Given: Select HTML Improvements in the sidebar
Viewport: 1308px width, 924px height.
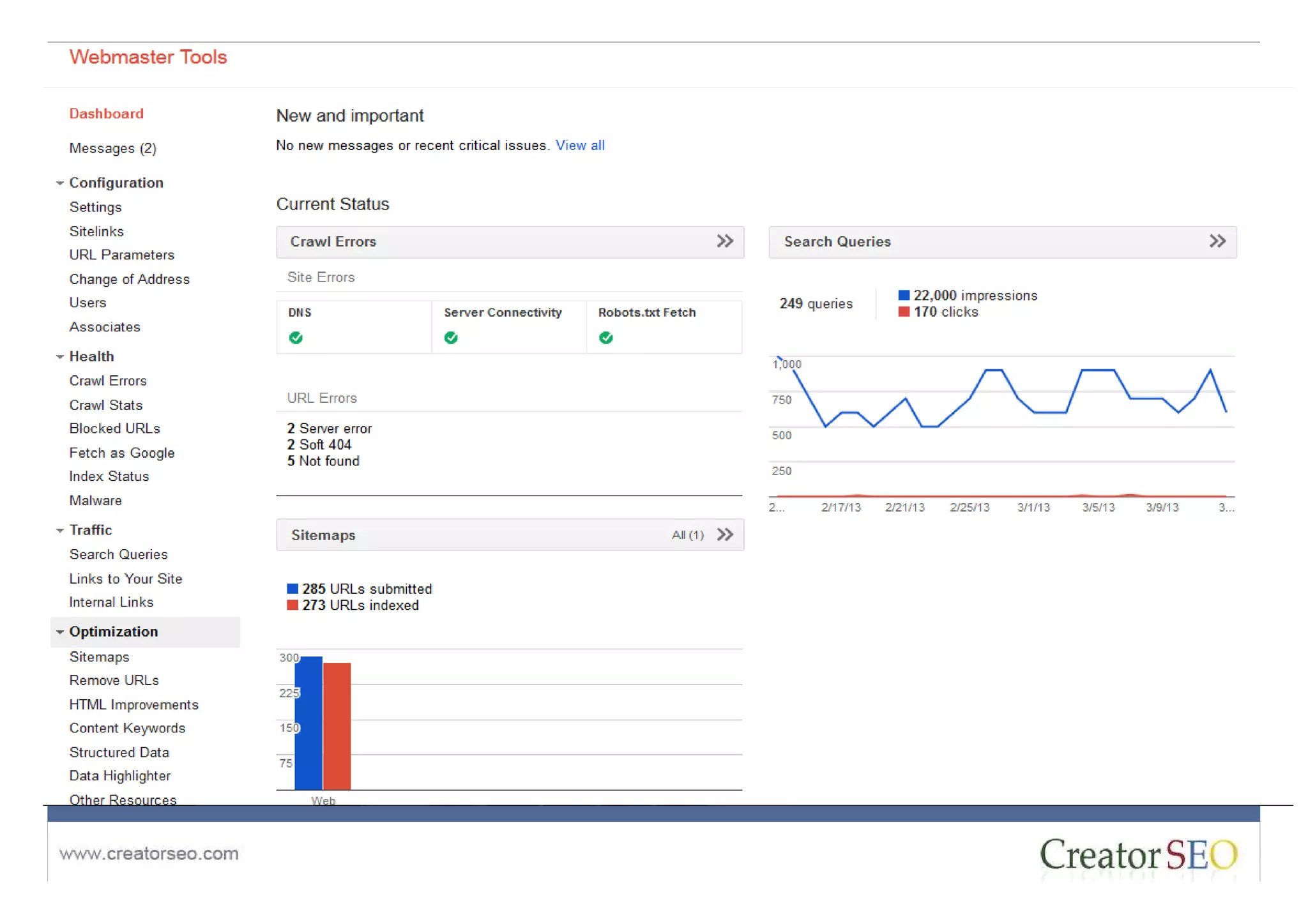Looking at the screenshot, I should pyautogui.click(x=133, y=704).
